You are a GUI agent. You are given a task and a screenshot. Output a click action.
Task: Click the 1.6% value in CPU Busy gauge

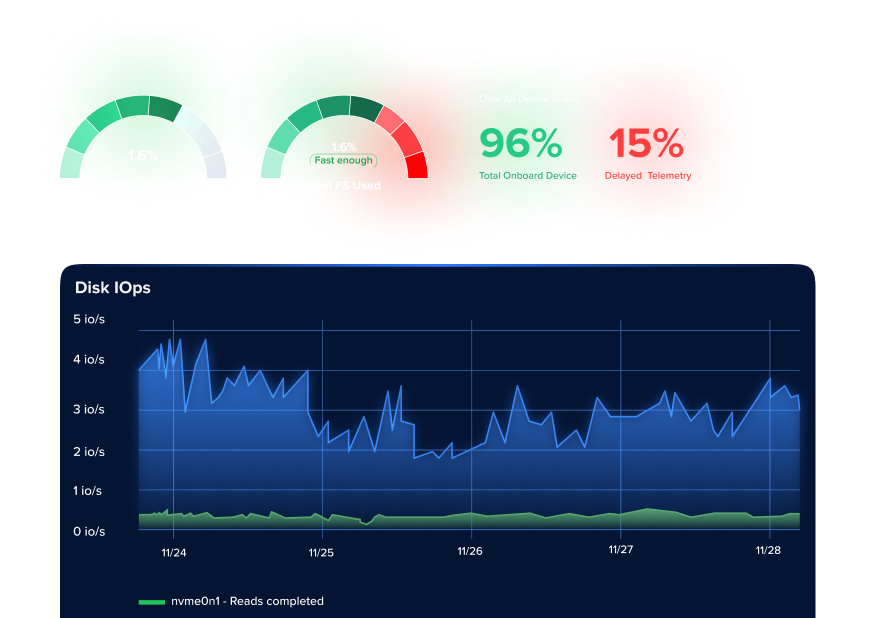coord(143,155)
